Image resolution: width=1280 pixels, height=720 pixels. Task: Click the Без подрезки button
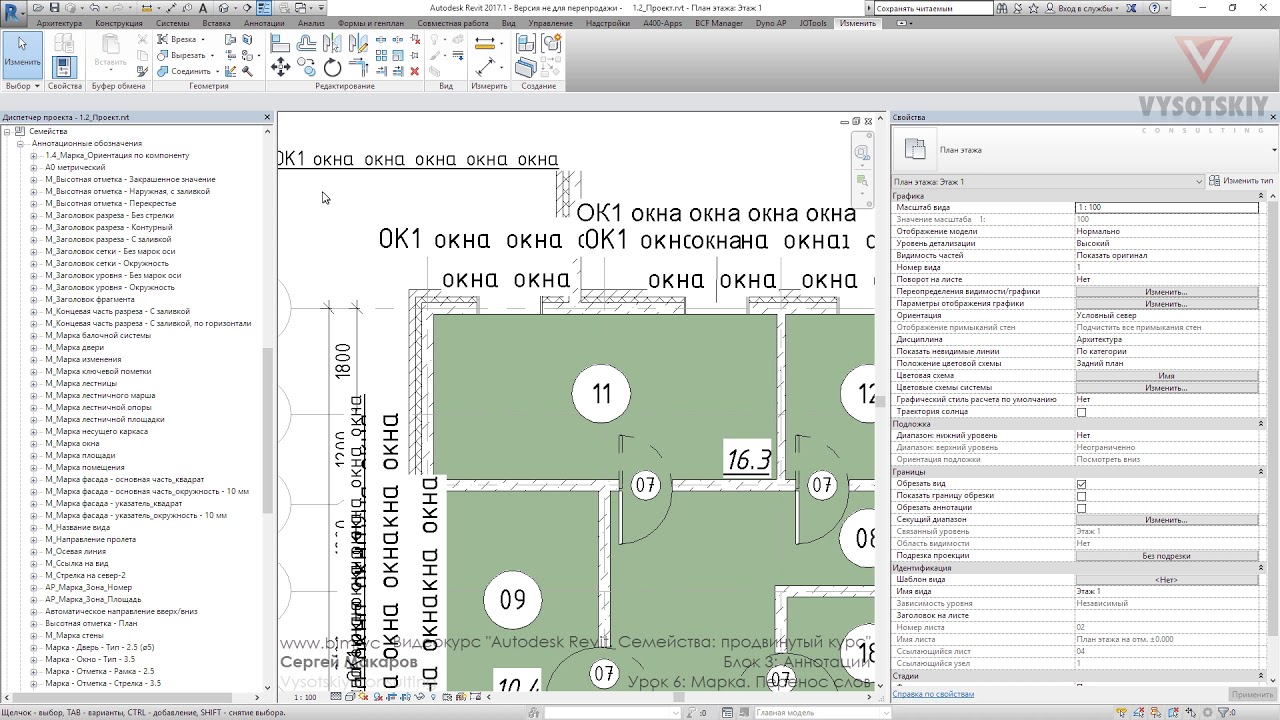click(x=1166, y=556)
